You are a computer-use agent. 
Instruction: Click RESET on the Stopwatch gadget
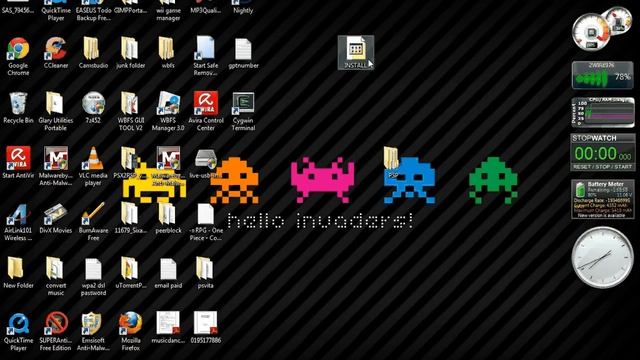click(x=582, y=167)
